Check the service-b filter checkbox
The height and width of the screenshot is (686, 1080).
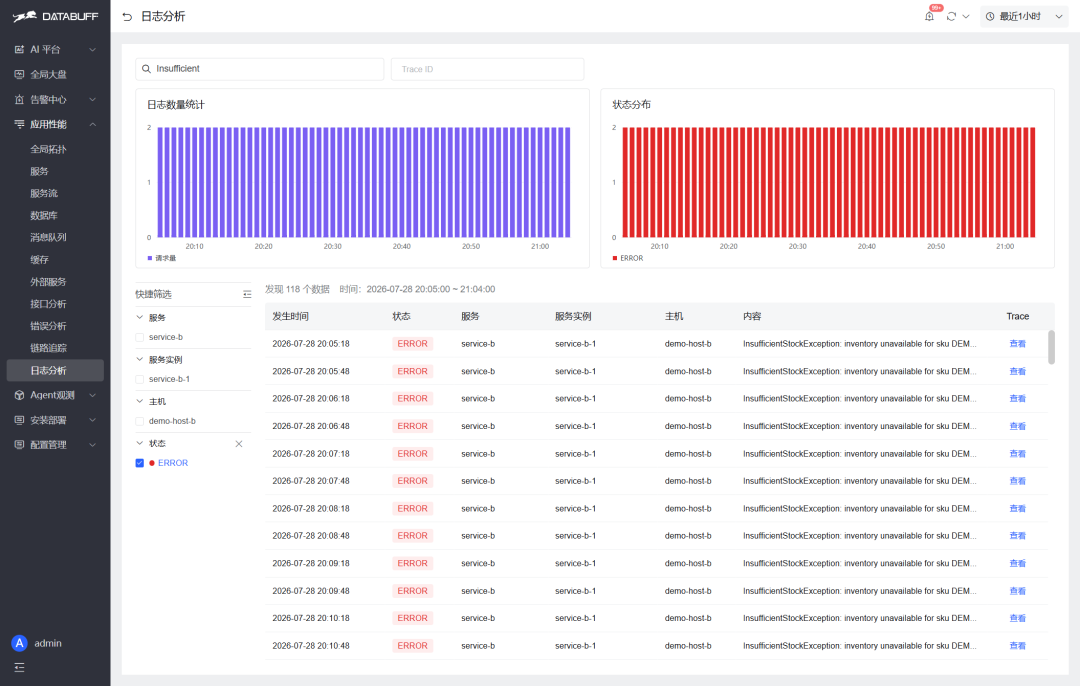pos(140,337)
